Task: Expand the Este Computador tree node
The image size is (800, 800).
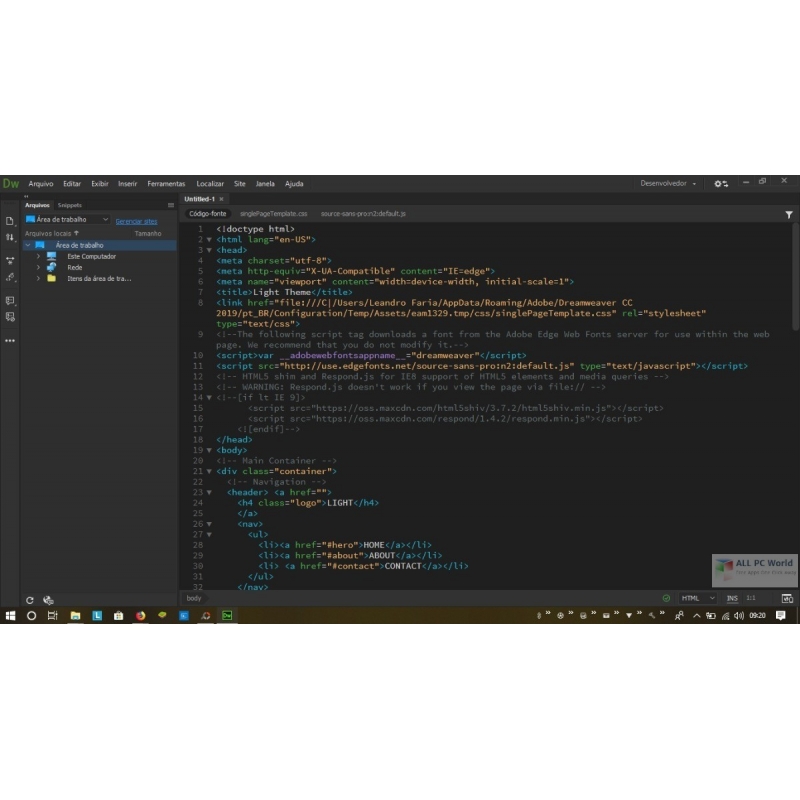Action: (x=38, y=256)
